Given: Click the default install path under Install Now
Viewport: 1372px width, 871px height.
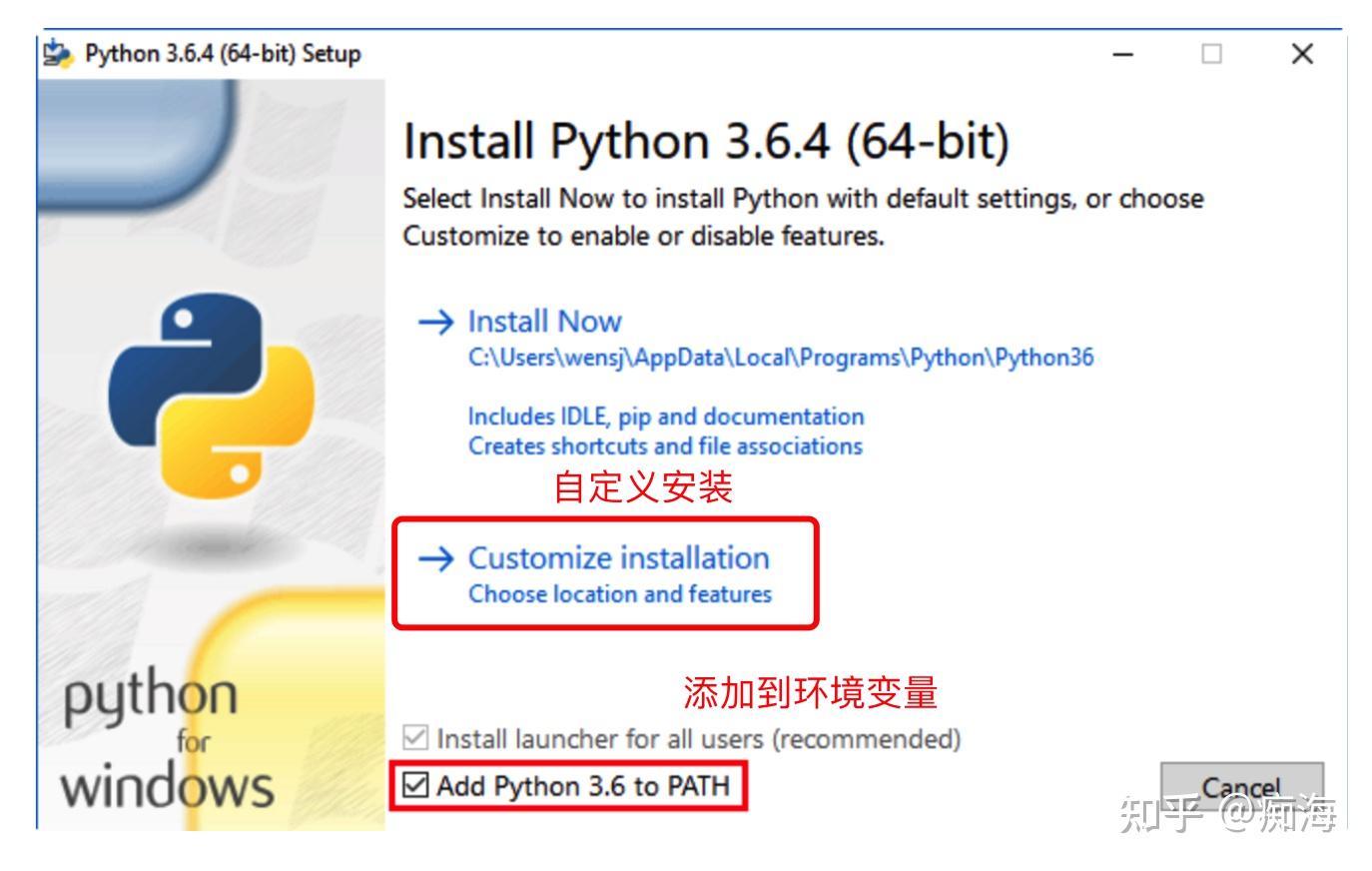Looking at the screenshot, I should 780,358.
